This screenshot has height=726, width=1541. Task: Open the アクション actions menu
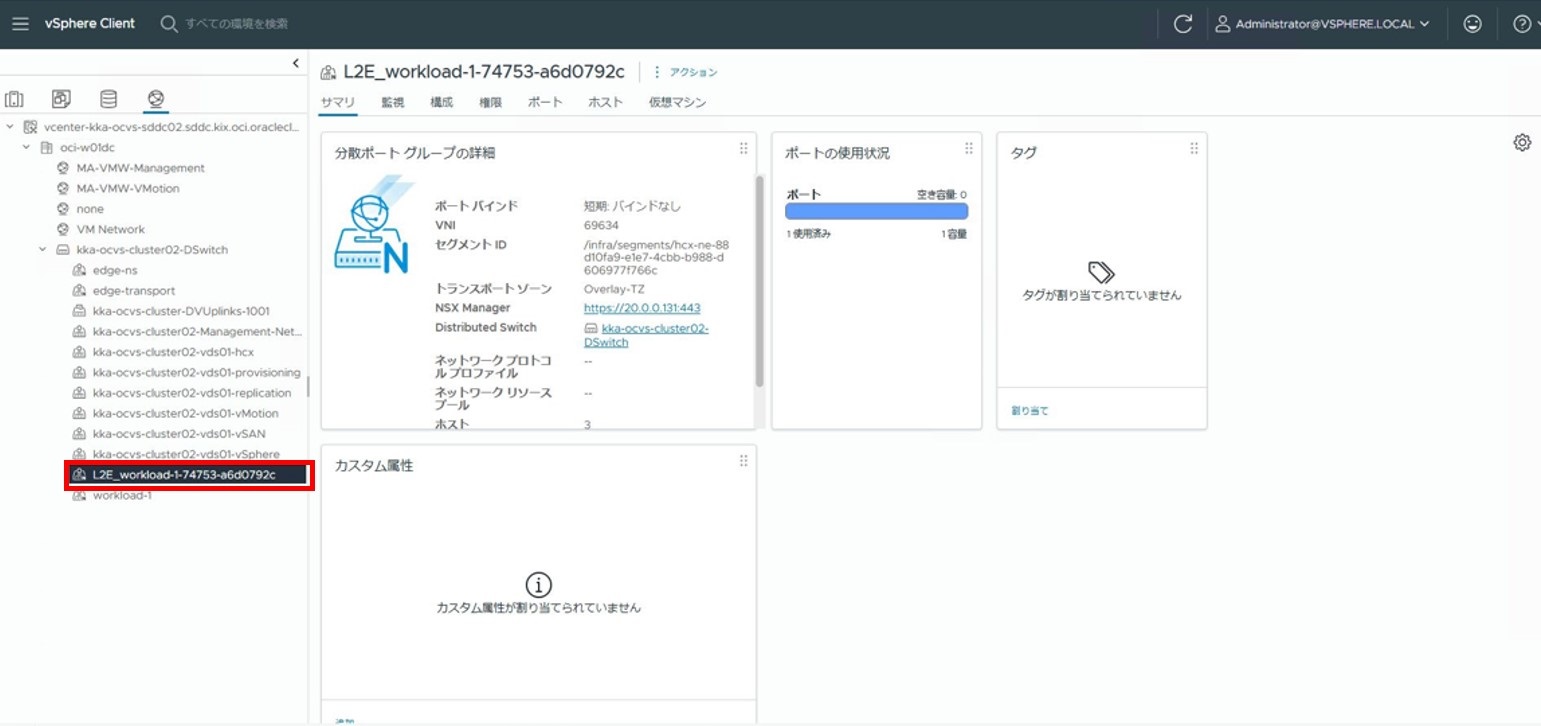point(686,72)
